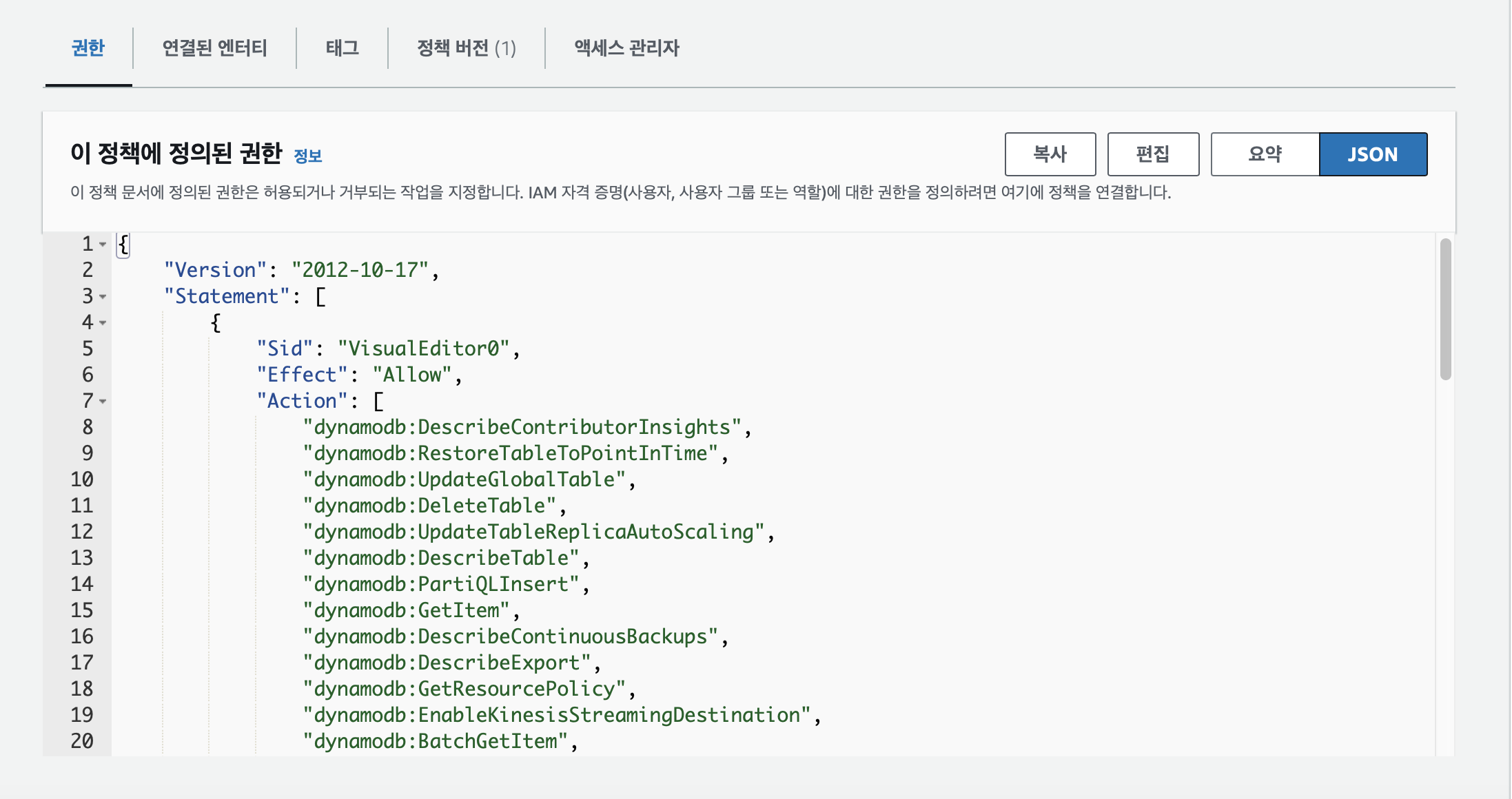The width and height of the screenshot is (1512, 799).
Task: Collapse the Statement array on line 3
Action: 103,297
